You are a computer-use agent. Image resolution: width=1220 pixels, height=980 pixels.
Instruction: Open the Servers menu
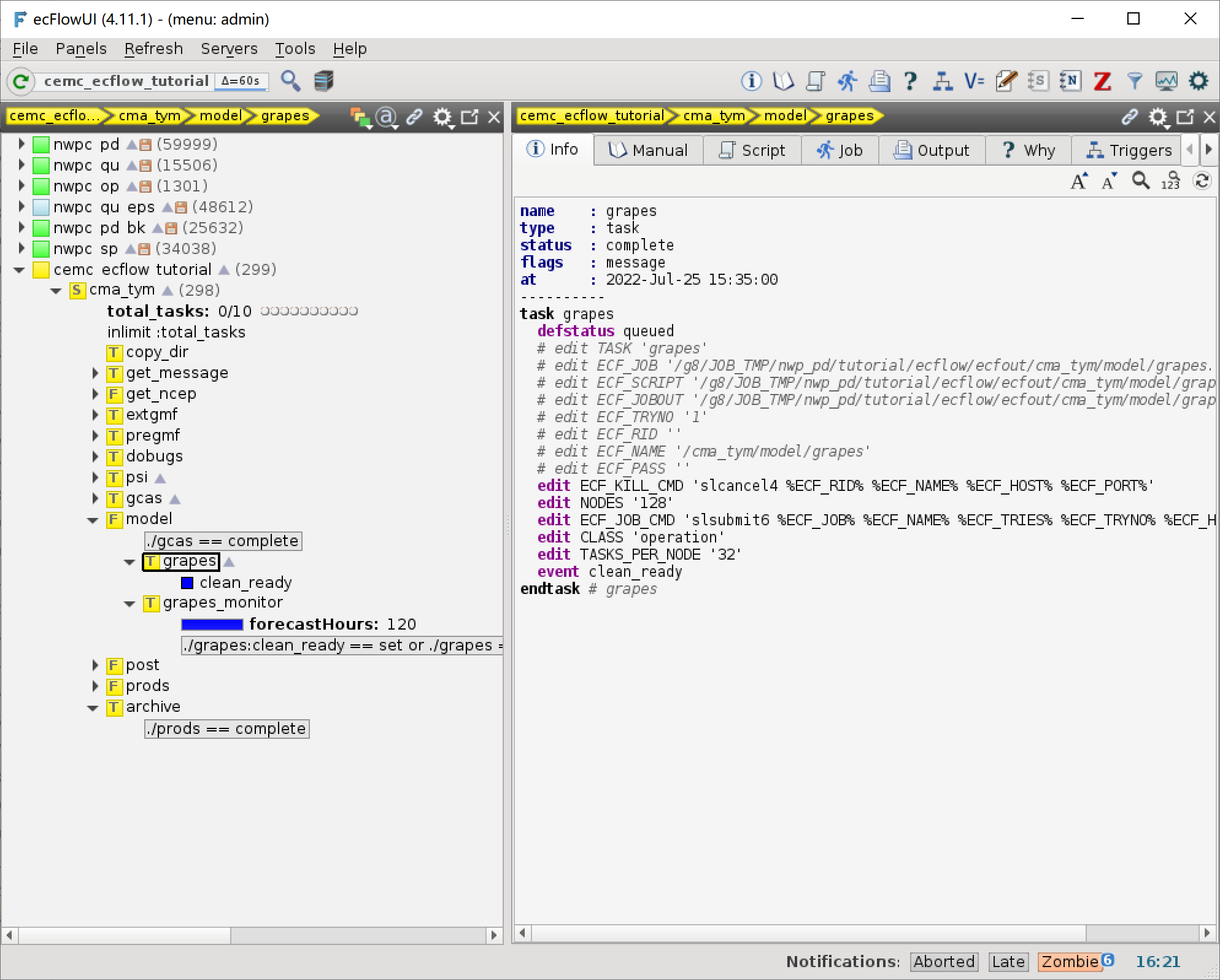tap(229, 48)
